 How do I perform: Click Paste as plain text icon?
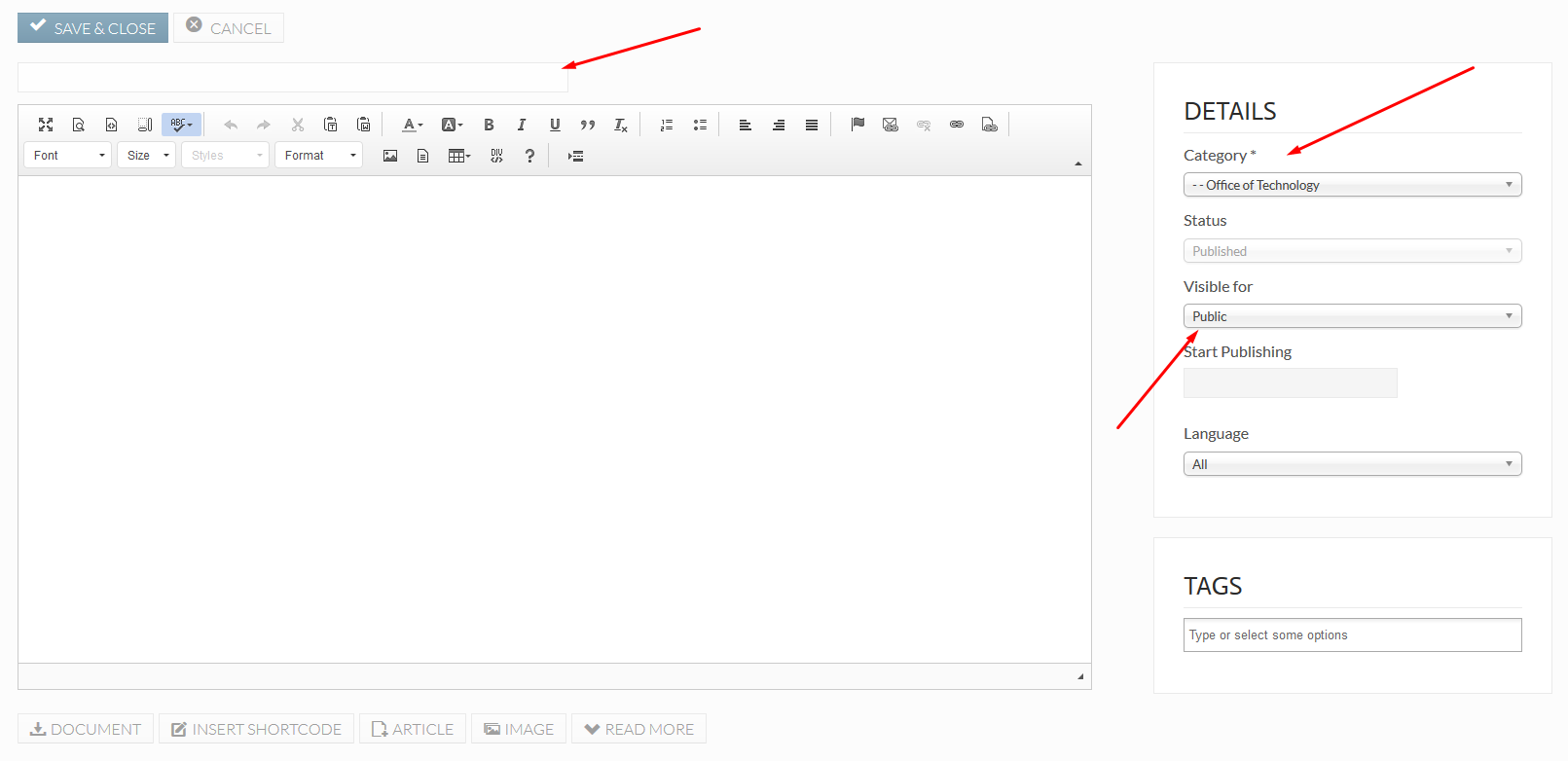coord(330,125)
